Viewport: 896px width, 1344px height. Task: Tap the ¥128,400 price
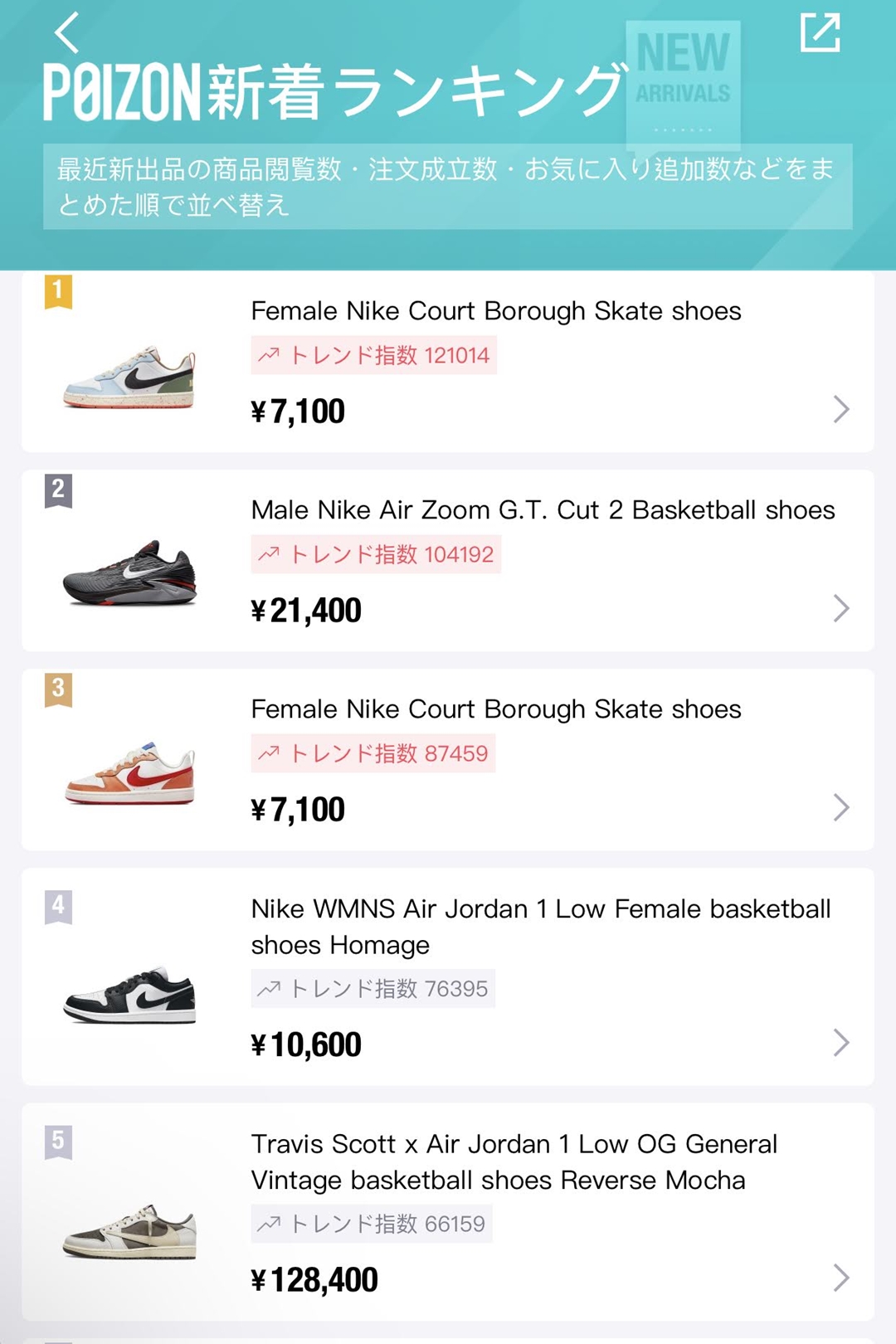314,1279
